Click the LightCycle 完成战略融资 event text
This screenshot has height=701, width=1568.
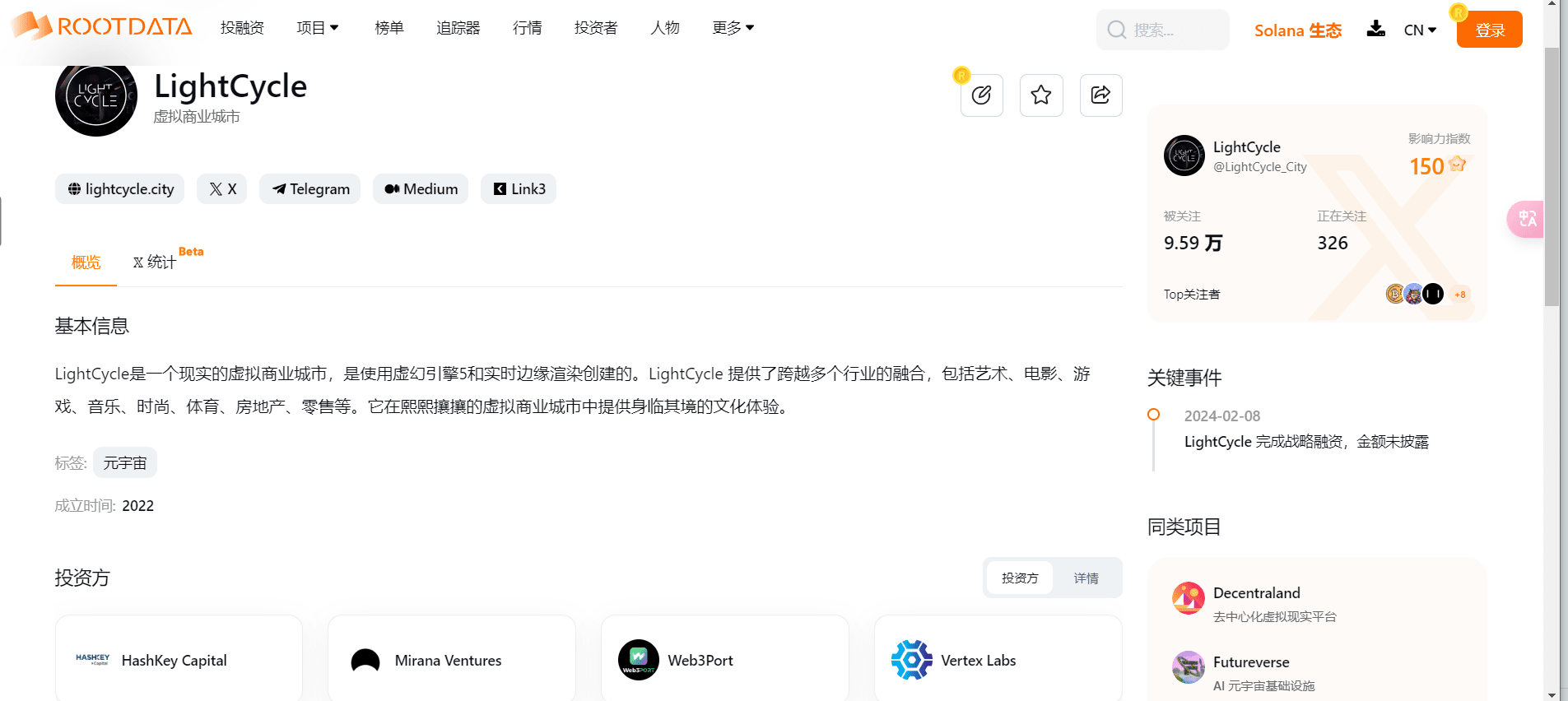click(x=1306, y=442)
